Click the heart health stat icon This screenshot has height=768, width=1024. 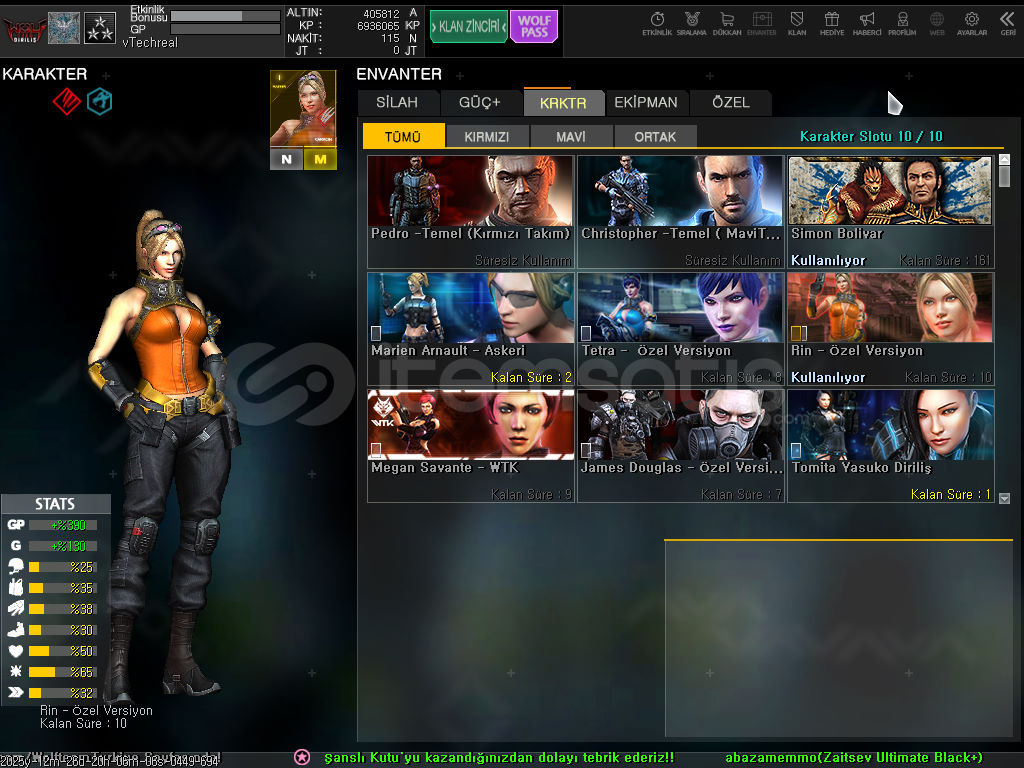(x=16, y=650)
